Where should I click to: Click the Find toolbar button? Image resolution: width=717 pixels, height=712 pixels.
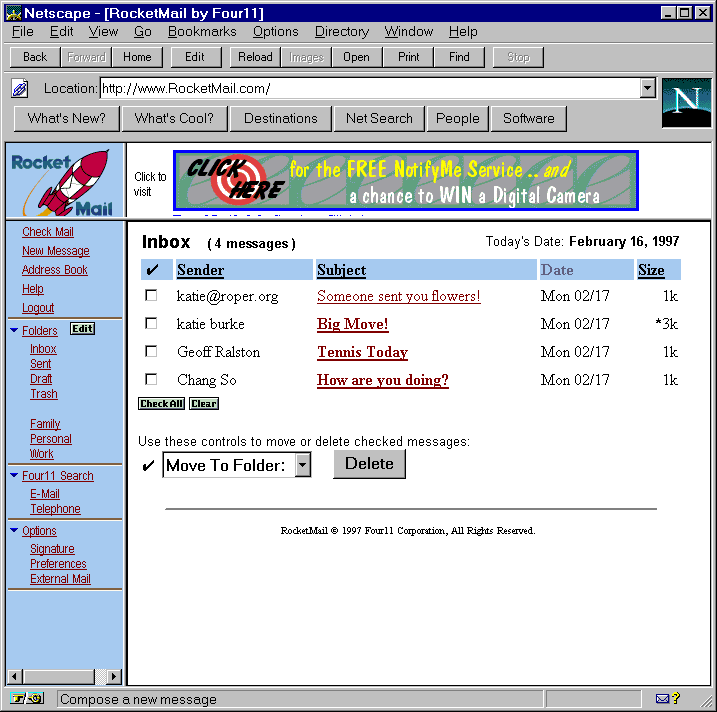click(459, 57)
